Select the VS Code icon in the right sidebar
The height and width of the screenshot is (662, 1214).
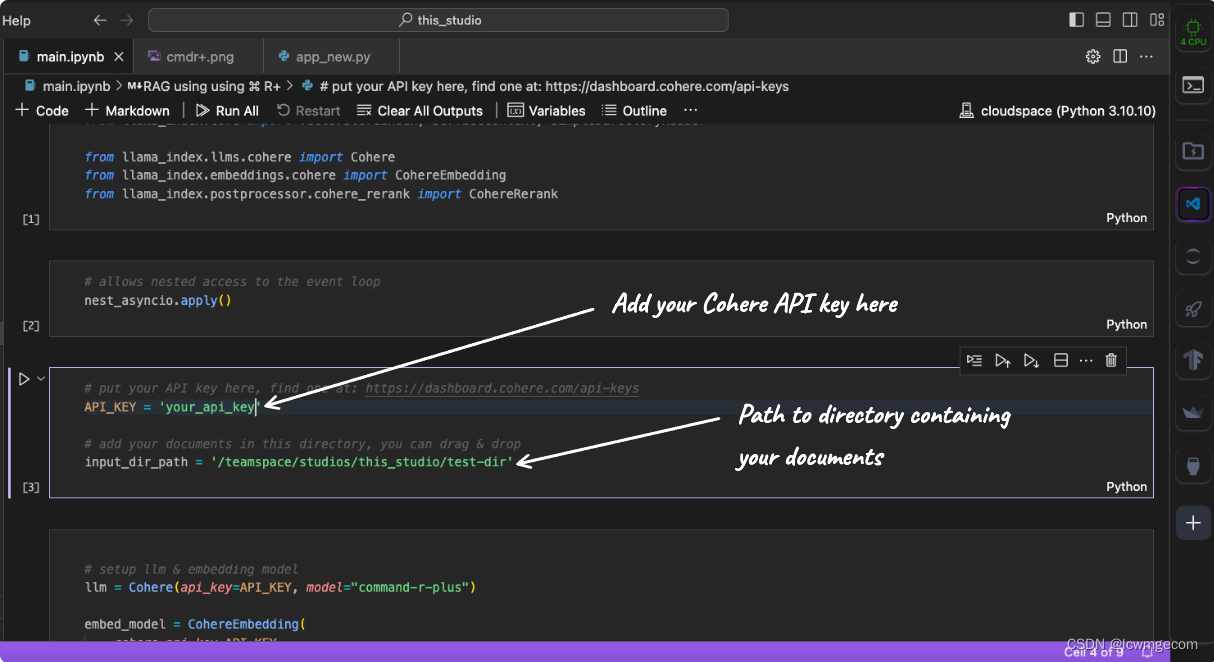(x=1193, y=204)
